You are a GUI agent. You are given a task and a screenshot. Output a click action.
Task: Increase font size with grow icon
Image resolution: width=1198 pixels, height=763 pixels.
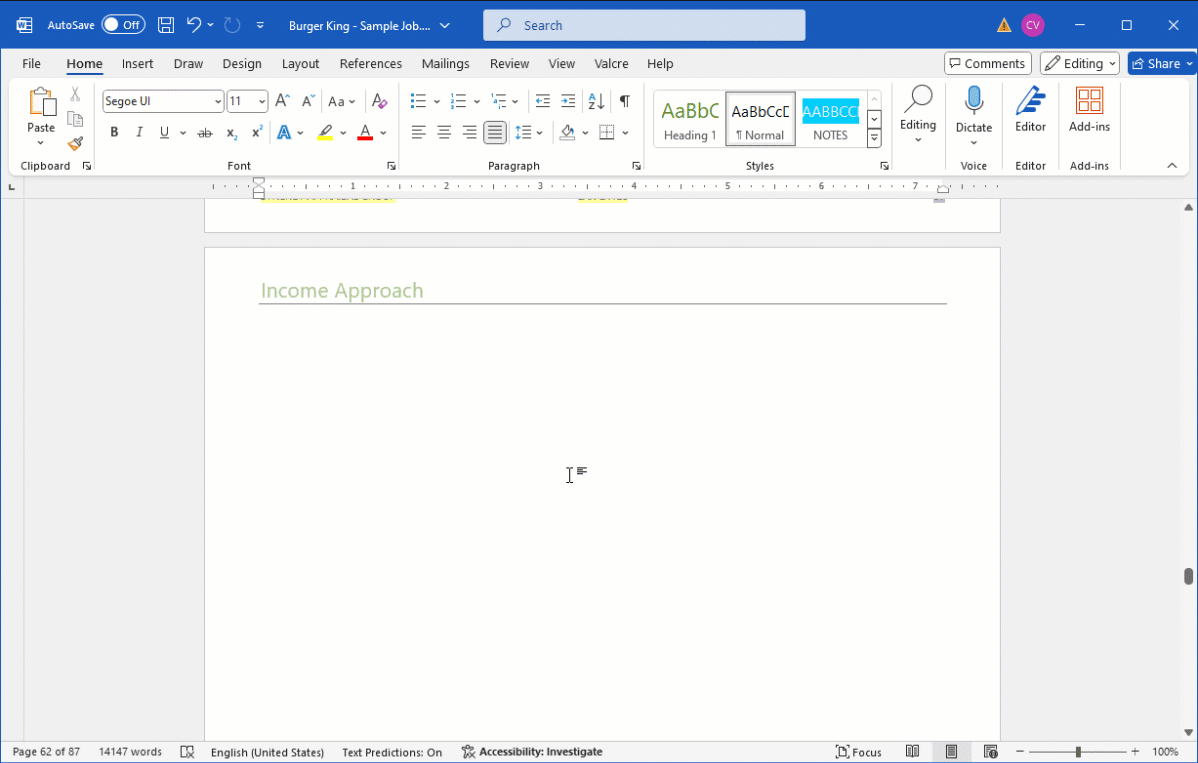282,101
